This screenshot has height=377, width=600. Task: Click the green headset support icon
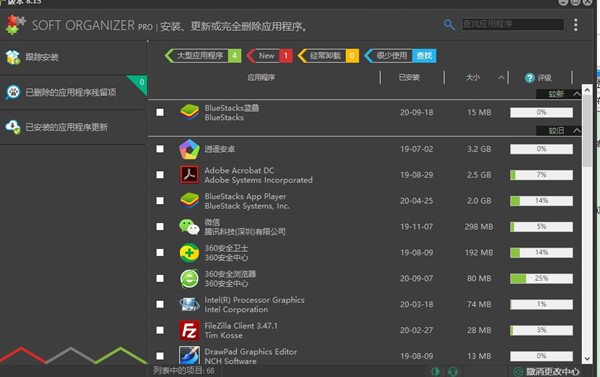pyautogui.click(x=453, y=371)
